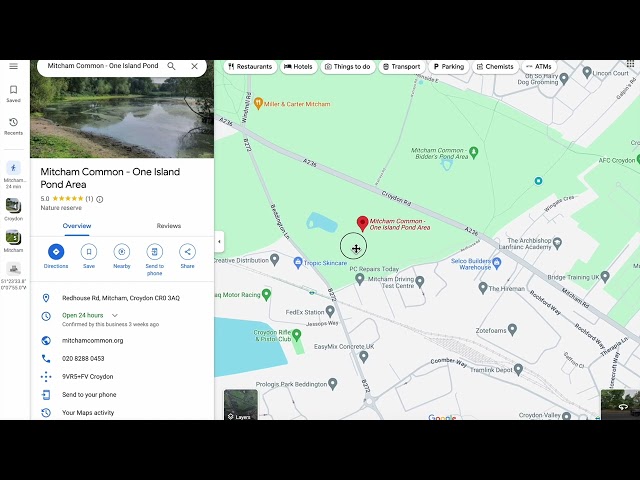
Task: Click the rating info icon
Action: 100,199
